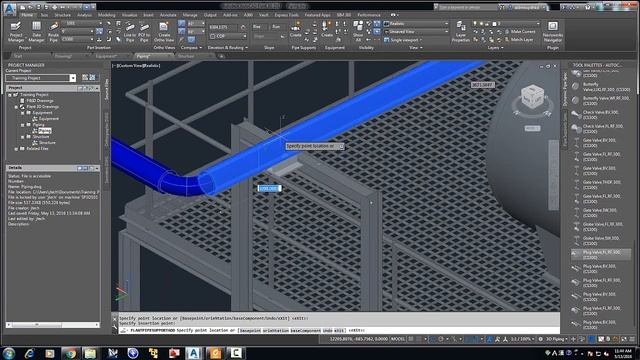Click the Windows Start orb
Image resolution: width=640 pixels, height=360 pixels.
pos(9,353)
